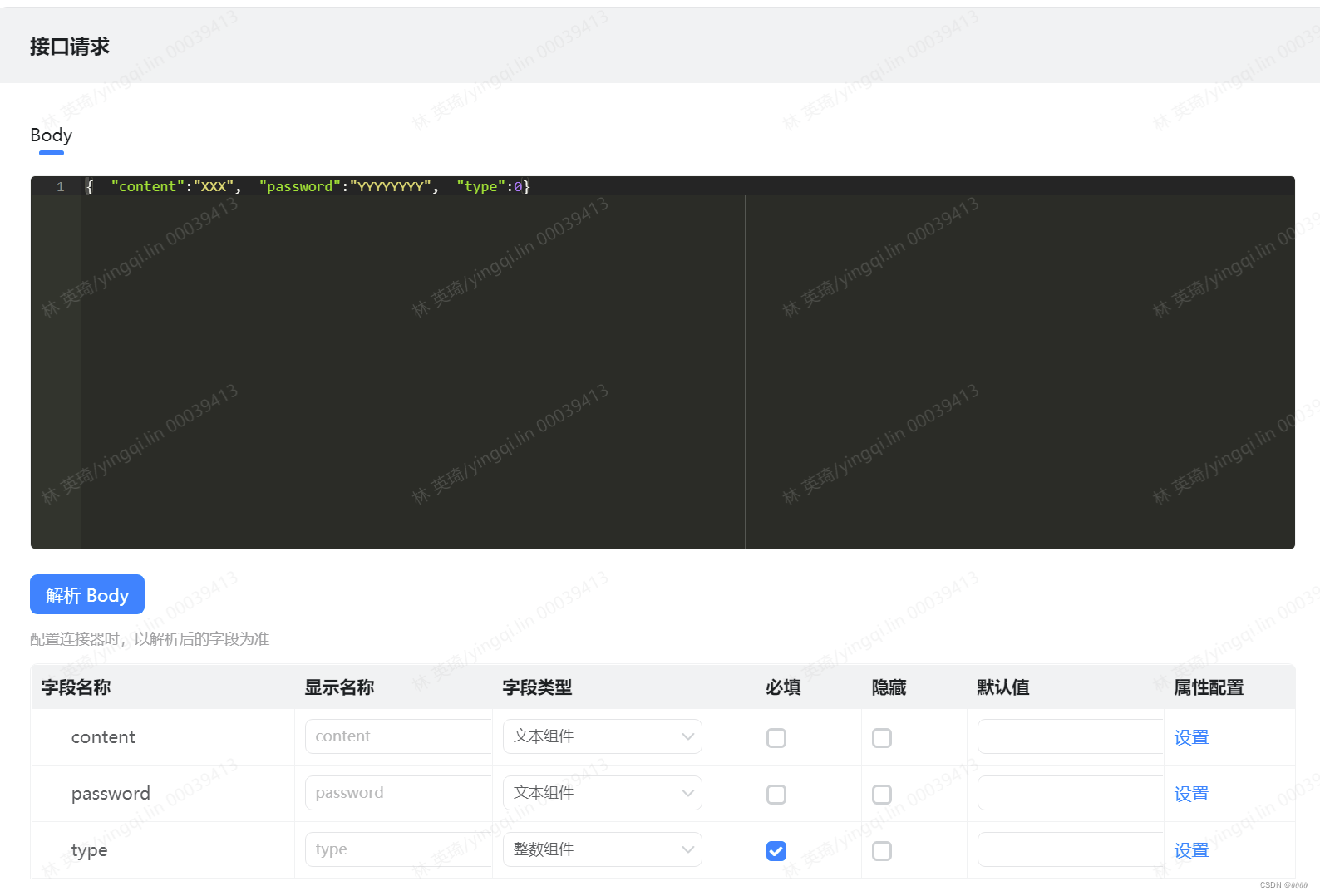Click the 字段名称 column header
Viewport: 1320px width, 896px height.
[x=76, y=687]
